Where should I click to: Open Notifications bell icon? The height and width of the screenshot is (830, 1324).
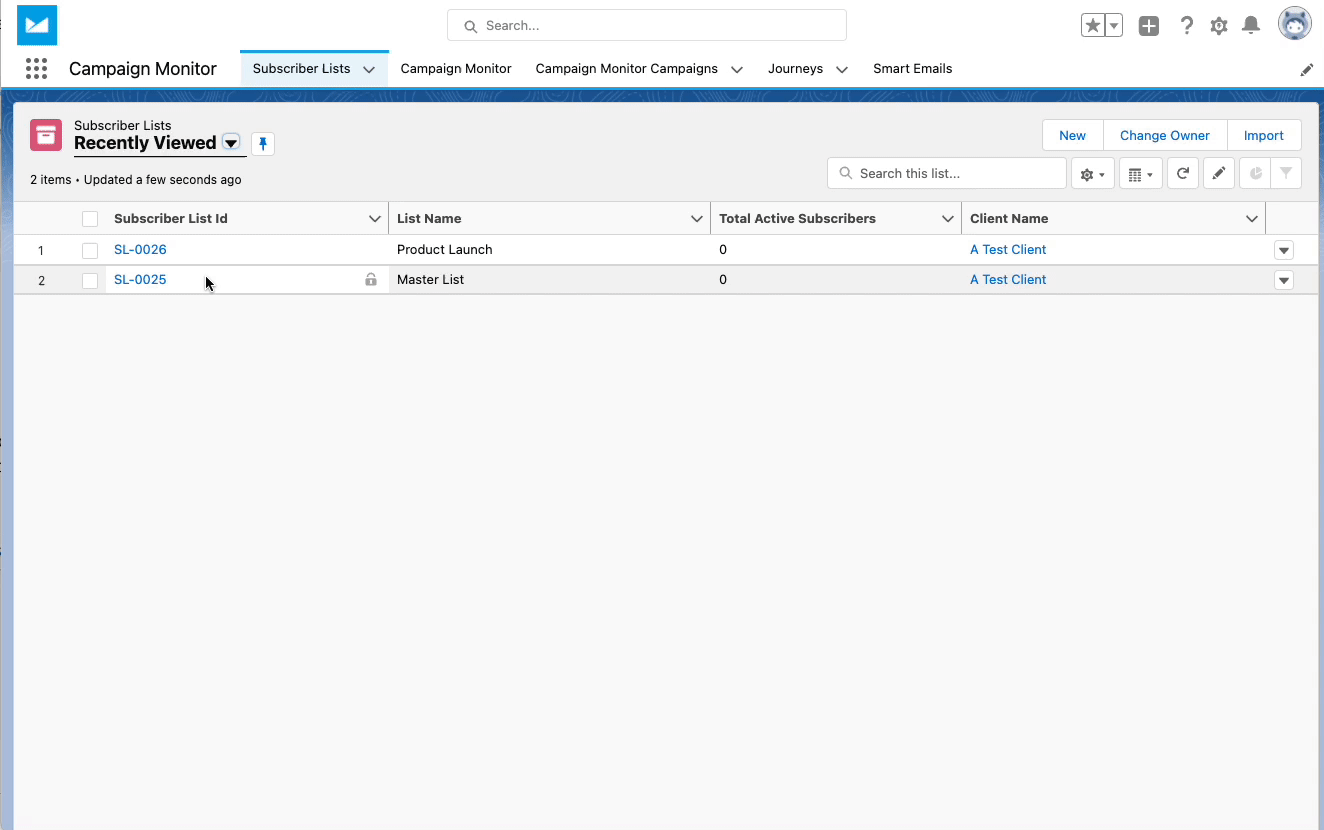1250,26
